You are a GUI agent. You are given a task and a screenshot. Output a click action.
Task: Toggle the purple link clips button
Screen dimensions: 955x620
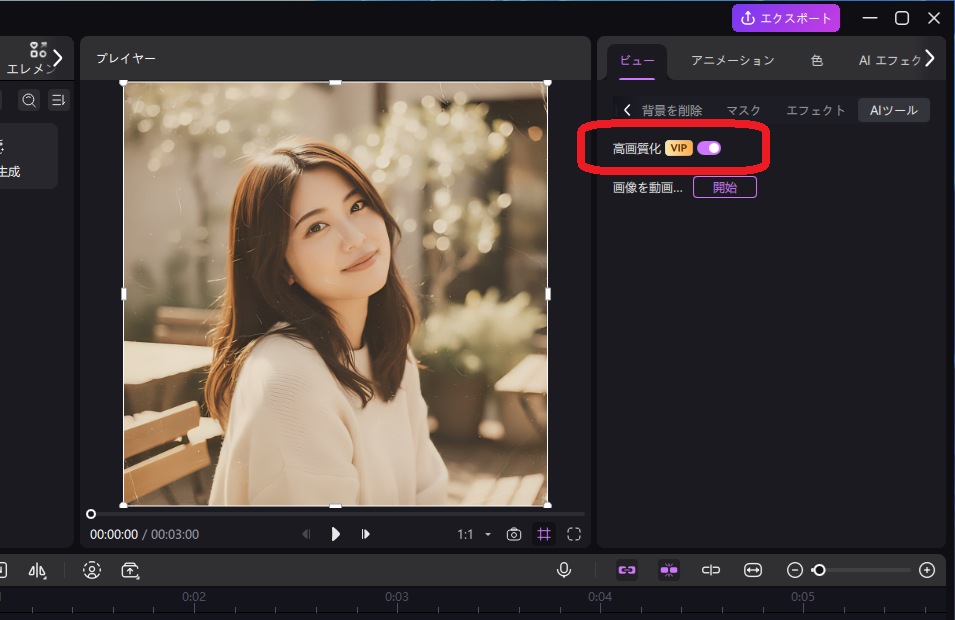pyautogui.click(x=627, y=570)
